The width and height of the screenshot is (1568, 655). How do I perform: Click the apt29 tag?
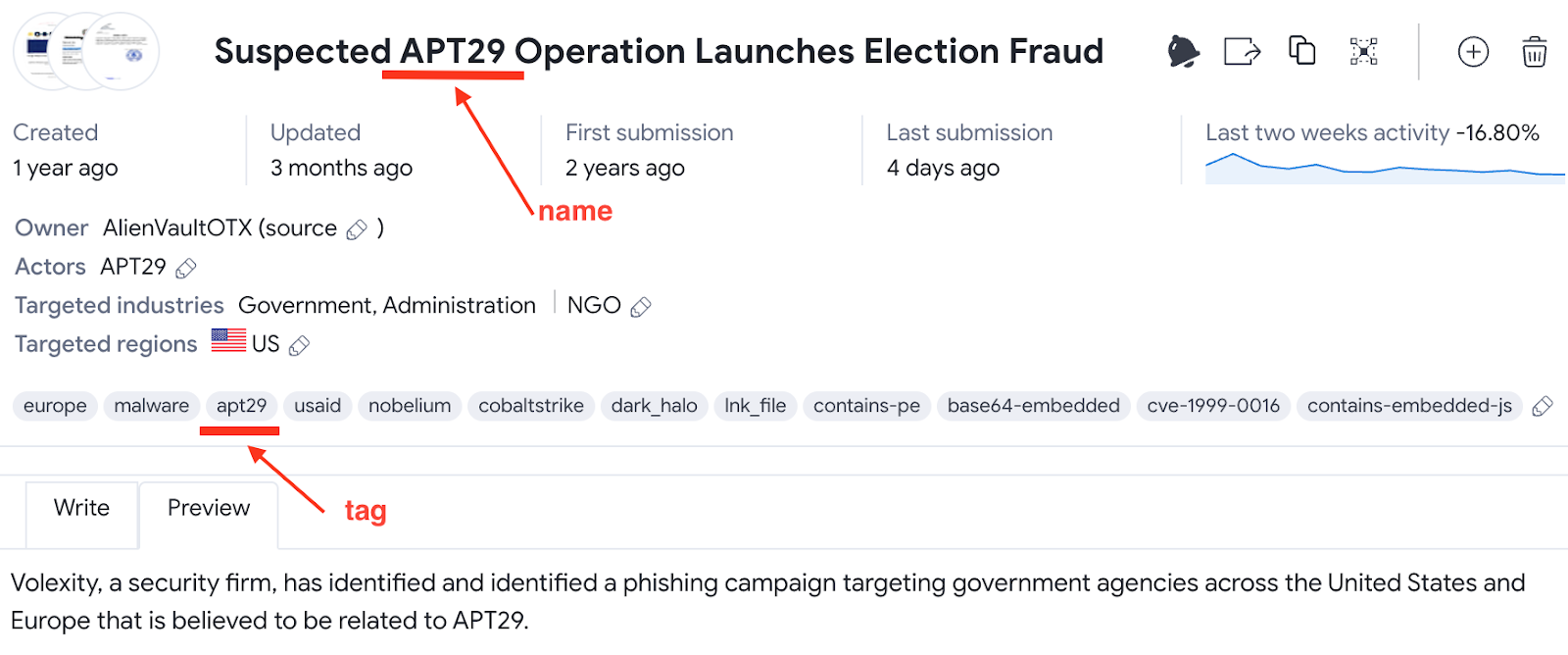[x=241, y=406]
